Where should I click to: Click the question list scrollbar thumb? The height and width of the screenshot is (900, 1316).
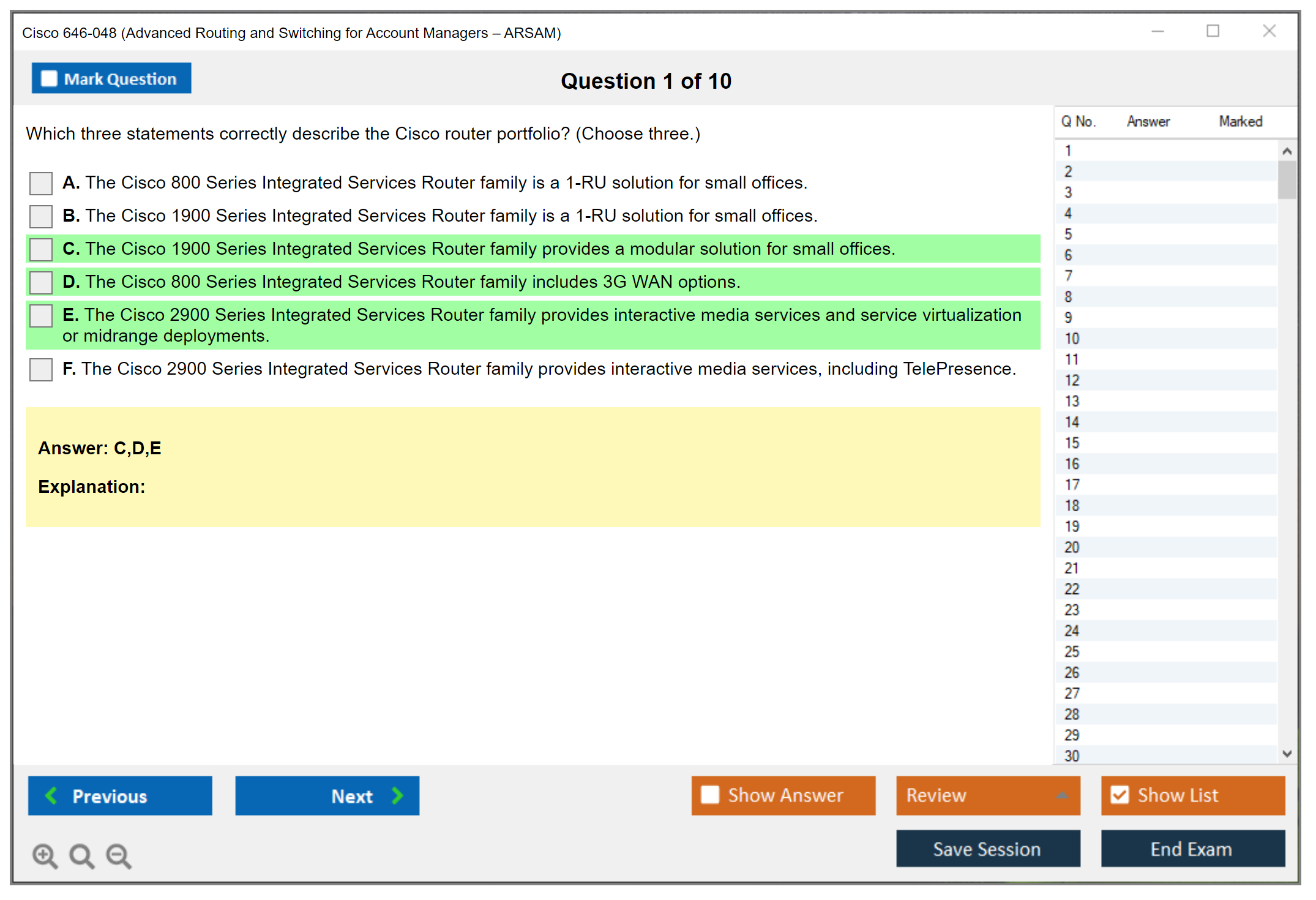(1287, 179)
